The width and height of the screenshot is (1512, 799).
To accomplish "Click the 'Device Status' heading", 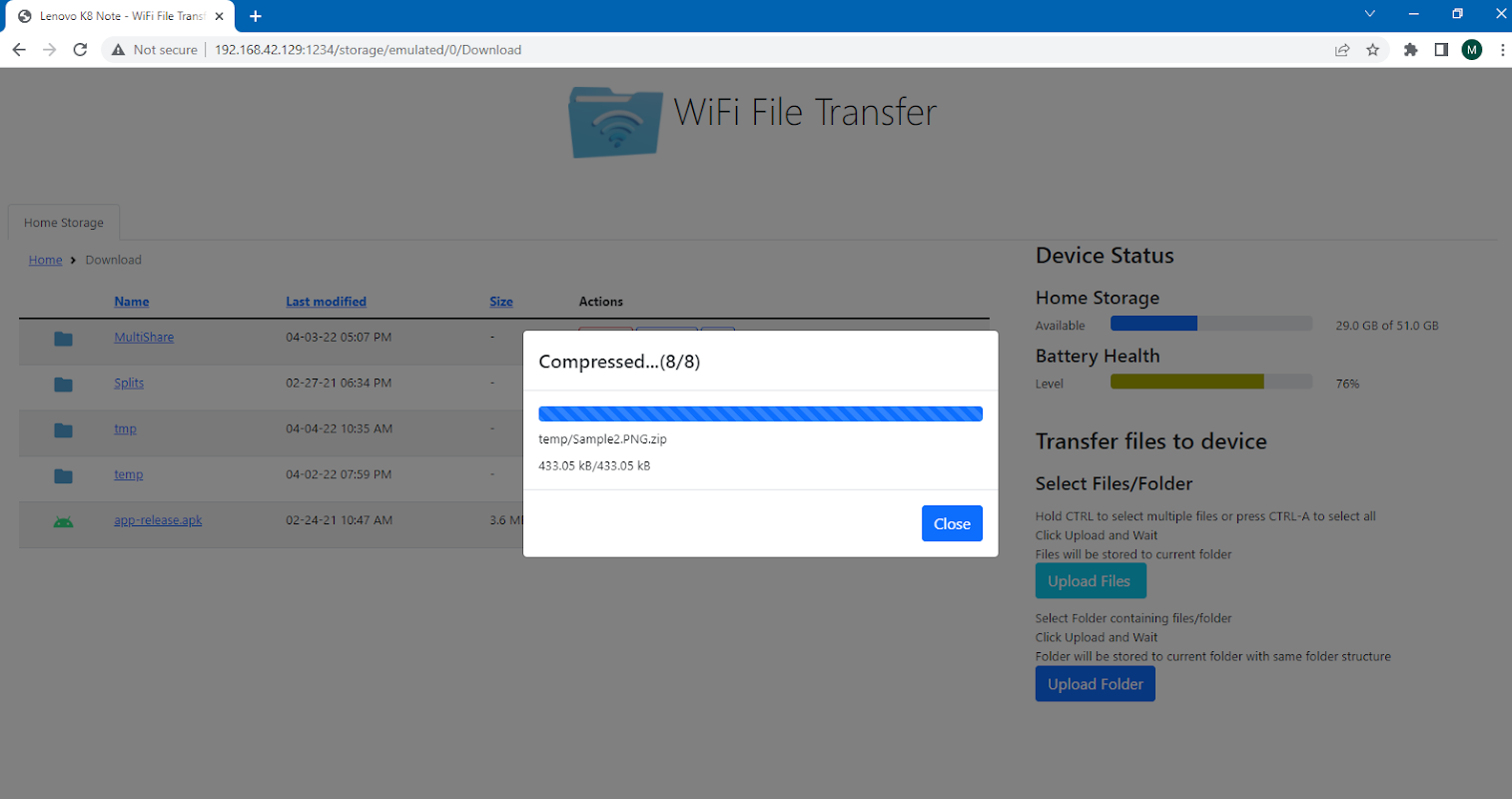I will point(1105,256).
